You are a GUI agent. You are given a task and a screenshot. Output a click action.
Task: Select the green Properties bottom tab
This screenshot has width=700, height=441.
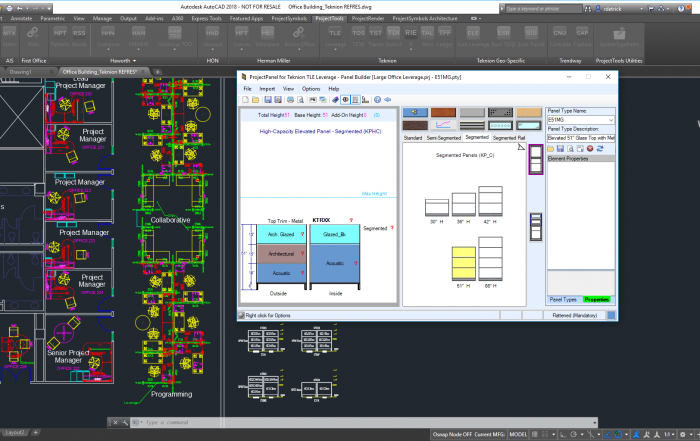(597, 300)
